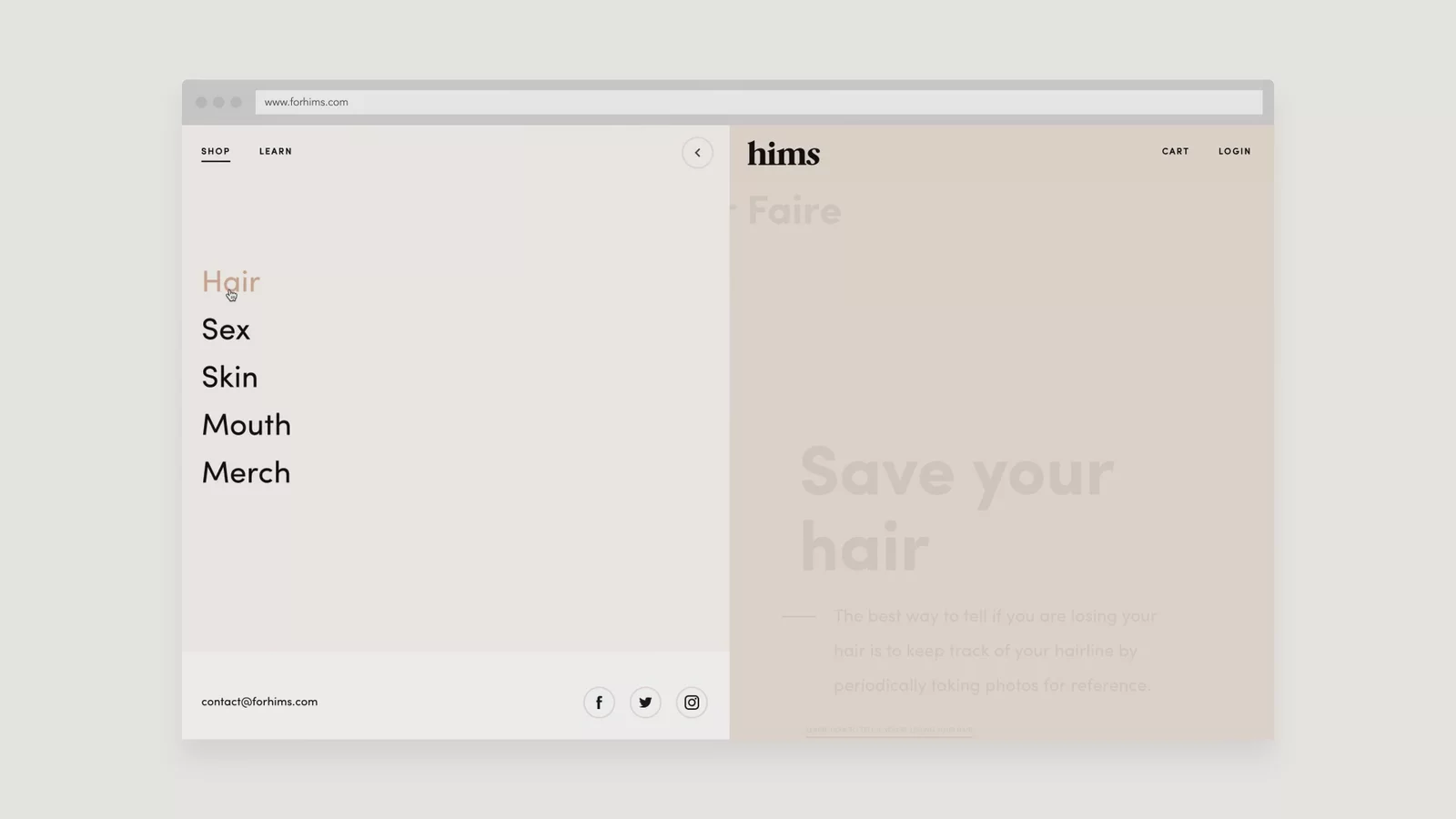Click the 'Save your hair' heading
Screen dimensions: 1456x819
(x=957, y=510)
